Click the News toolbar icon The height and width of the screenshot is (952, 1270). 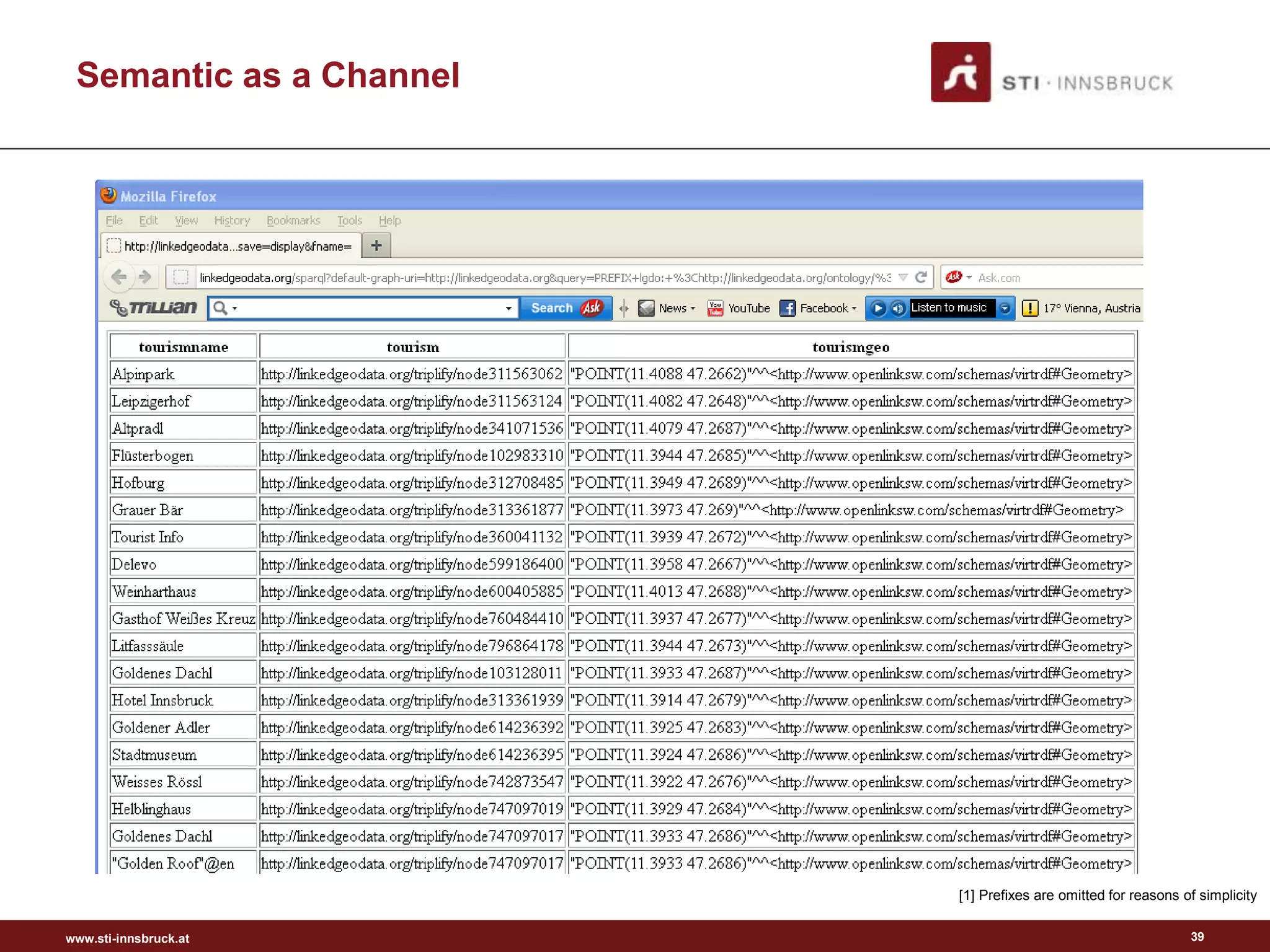click(646, 308)
